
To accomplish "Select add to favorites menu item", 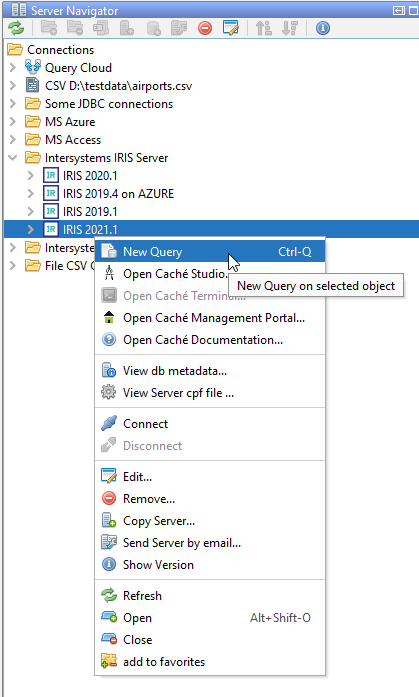I will [210, 661].
